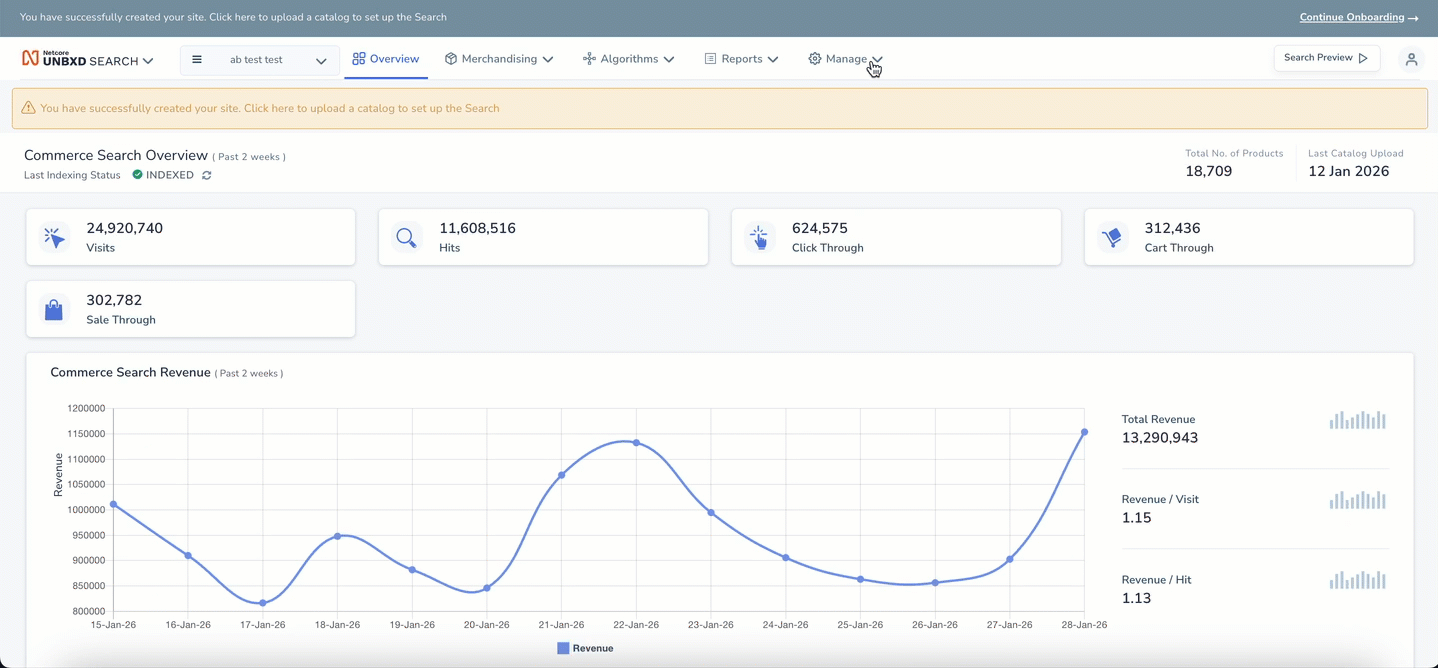Click the hamburger icon in site selector

[x=197, y=60]
